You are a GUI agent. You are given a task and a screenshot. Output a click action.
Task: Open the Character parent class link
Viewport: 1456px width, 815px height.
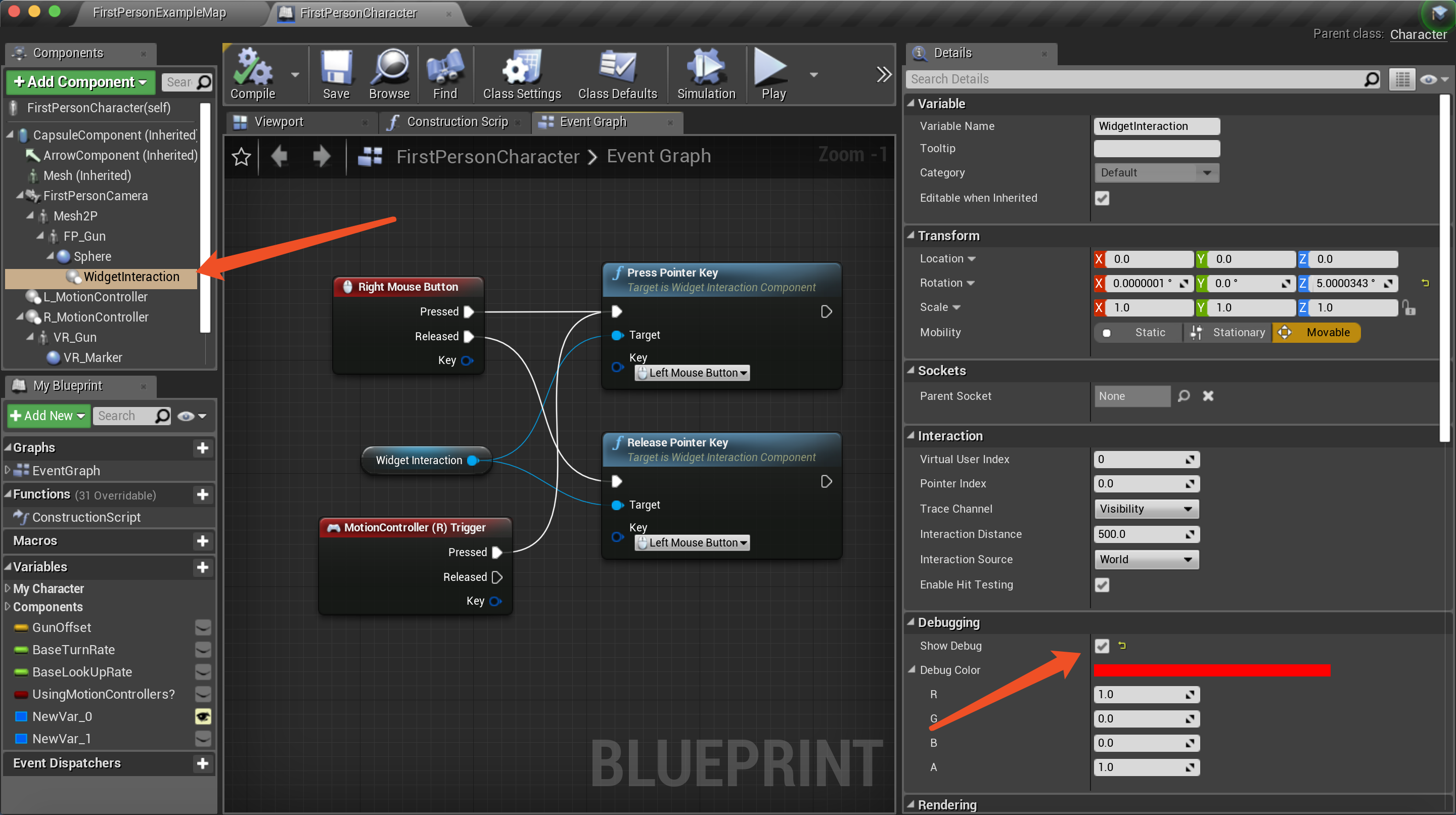point(1419,34)
